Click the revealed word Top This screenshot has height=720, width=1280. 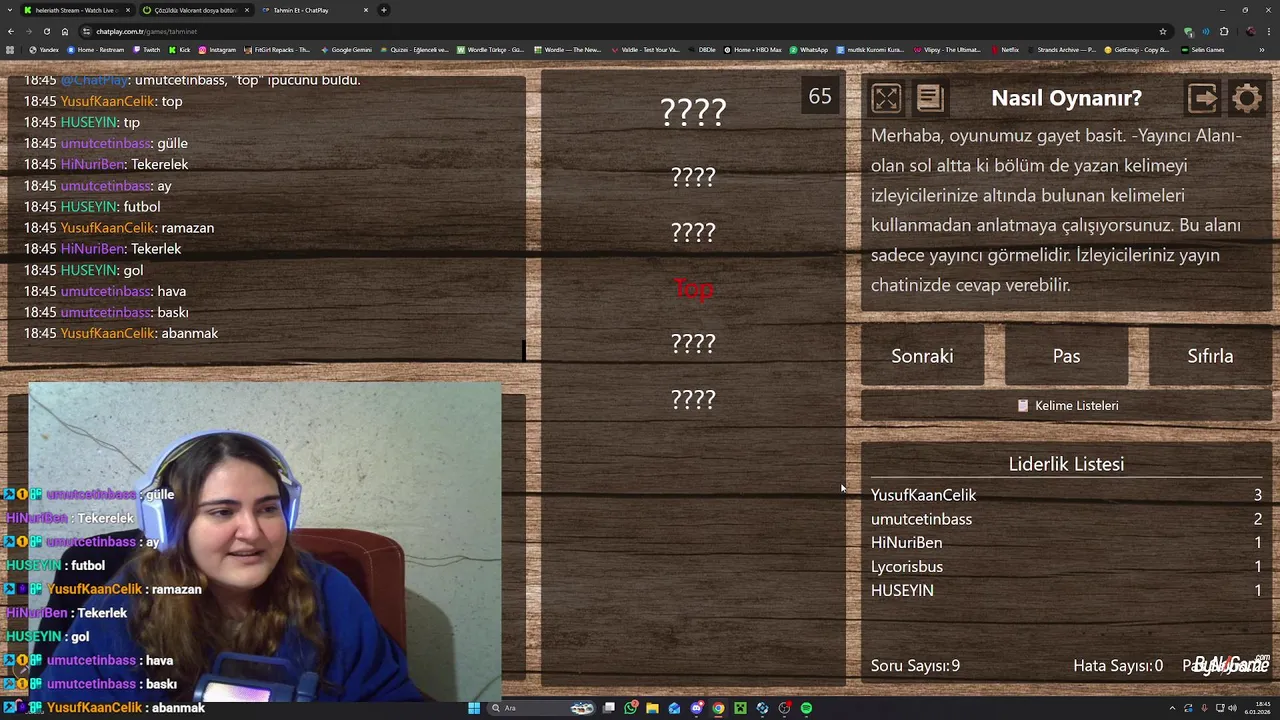click(693, 289)
